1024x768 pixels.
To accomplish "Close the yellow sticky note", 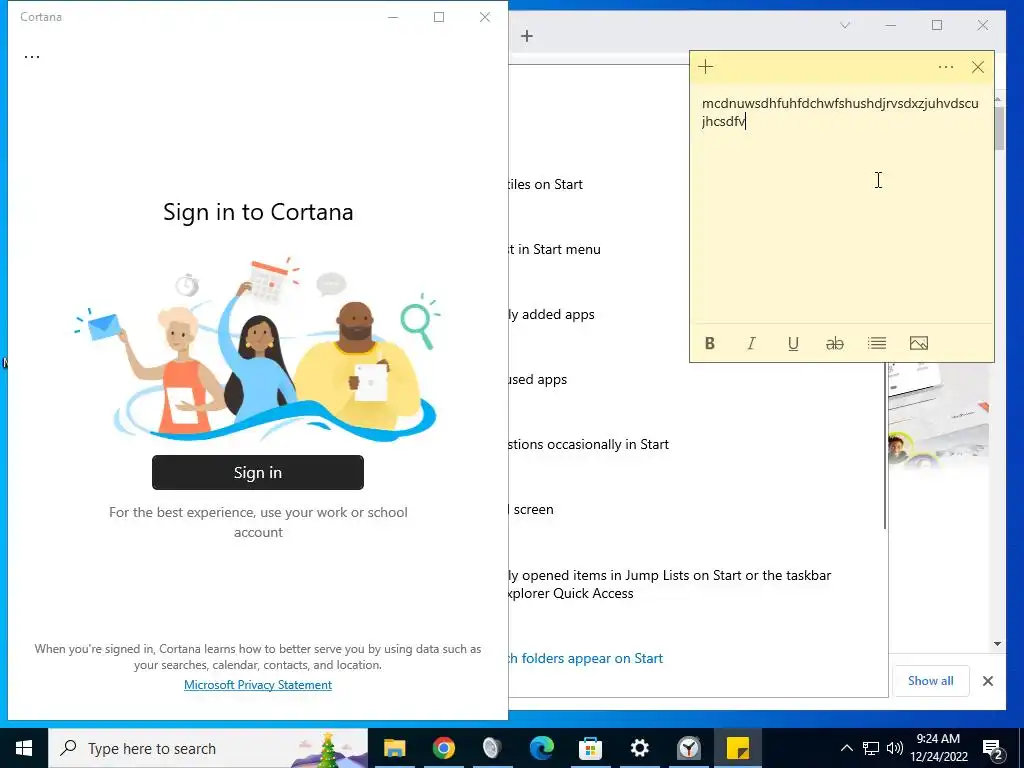I will point(977,67).
